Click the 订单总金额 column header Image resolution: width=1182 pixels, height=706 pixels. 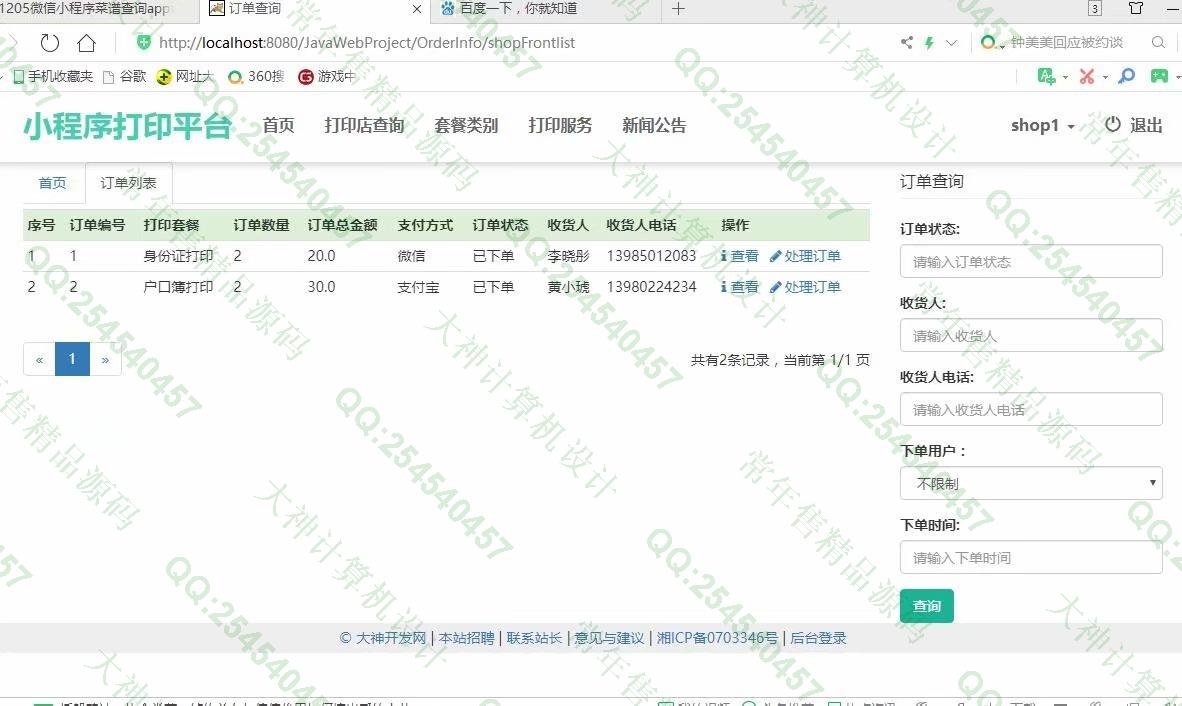click(x=342, y=225)
